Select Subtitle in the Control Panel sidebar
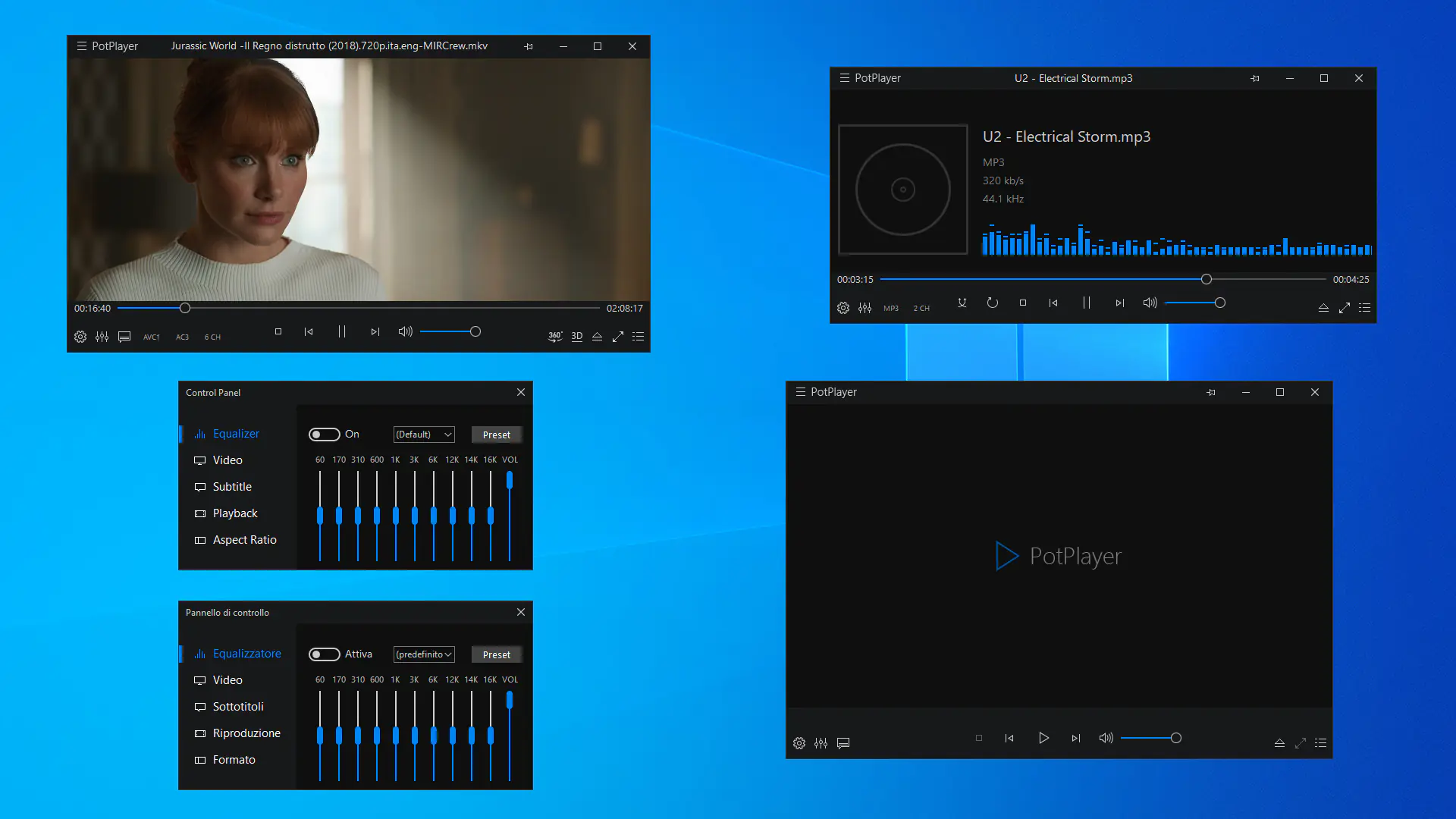1456x819 pixels. (x=232, y=487)
